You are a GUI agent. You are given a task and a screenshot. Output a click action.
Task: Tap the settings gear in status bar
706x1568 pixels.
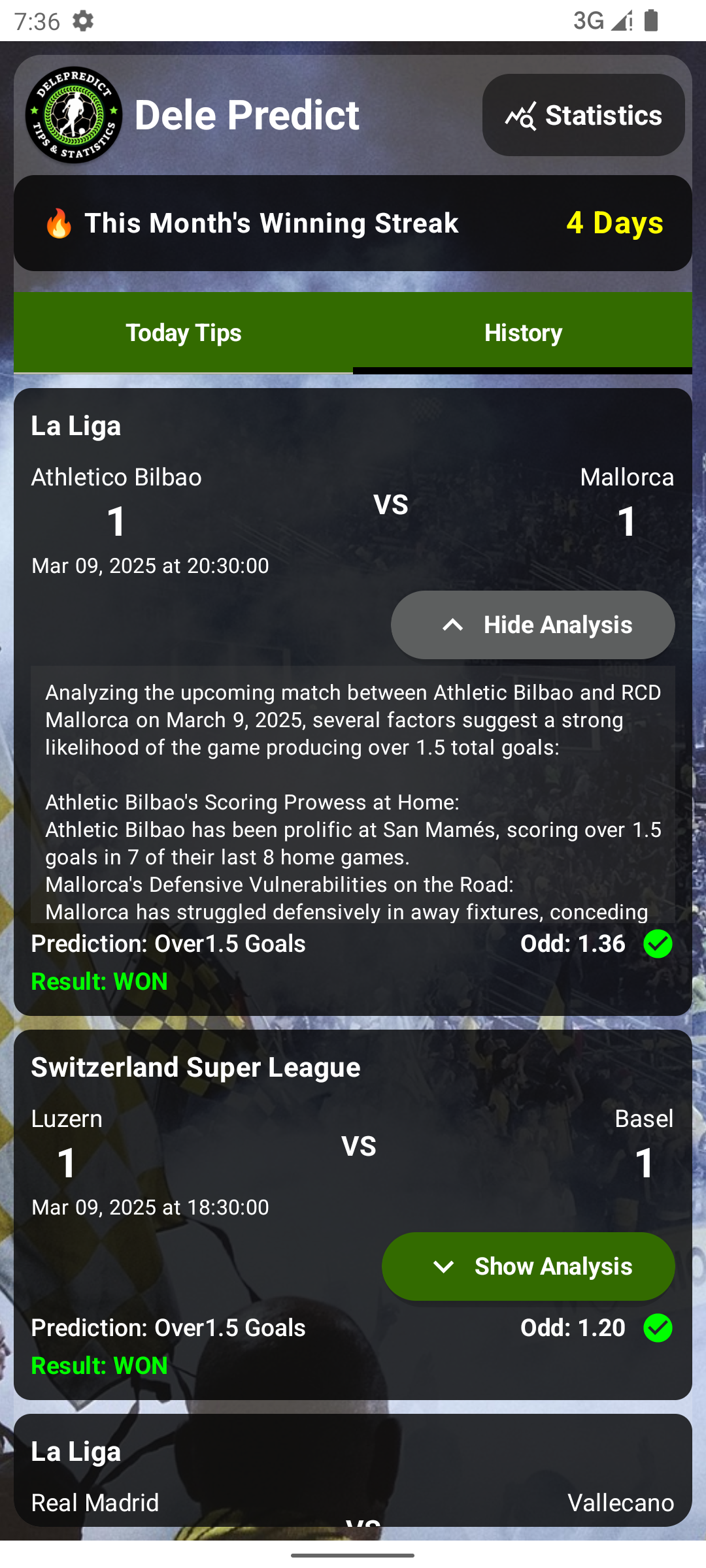(x=83, y=21)
